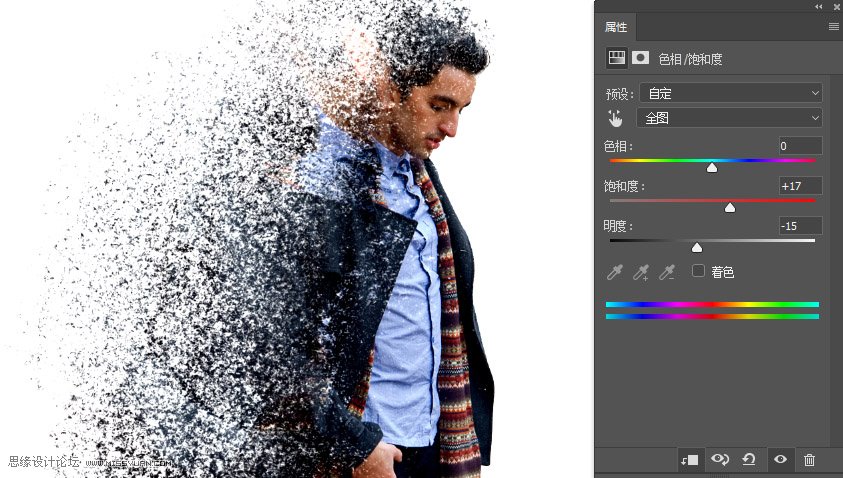
Task: Open the Properties panel flyout menu
Action: (x=833, y=26)
